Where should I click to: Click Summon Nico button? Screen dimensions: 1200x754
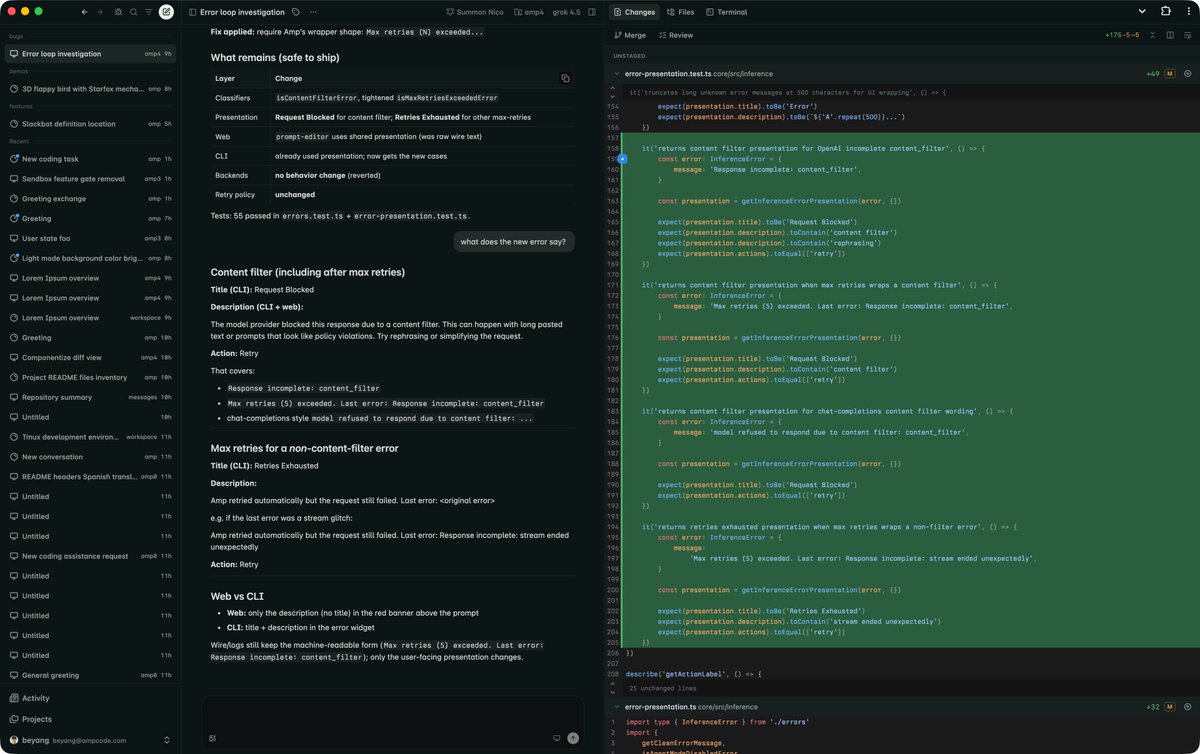475,12
